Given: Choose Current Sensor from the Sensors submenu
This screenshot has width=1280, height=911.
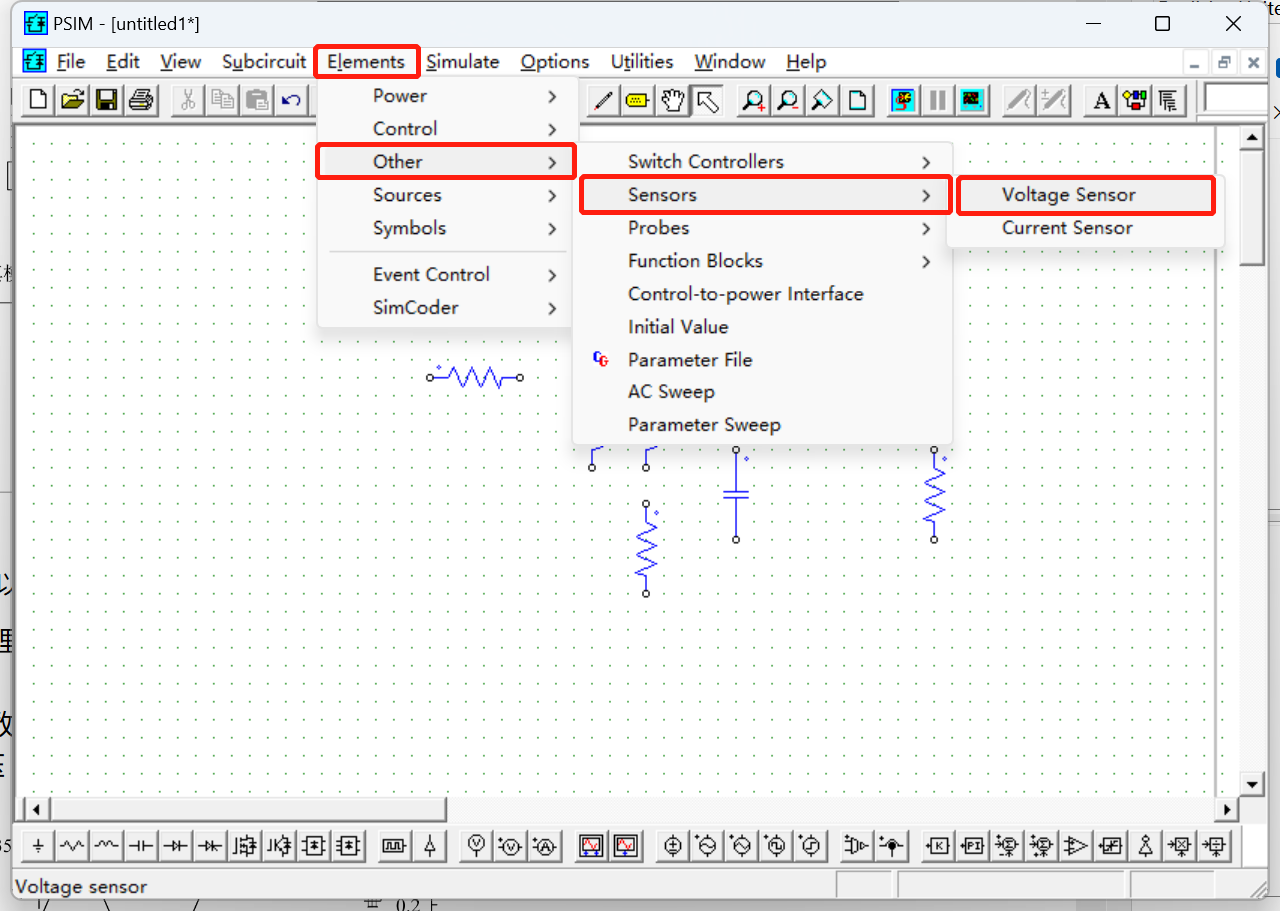Looking at the screenshot, I should pyautogui.click(x=1085, y=228).
